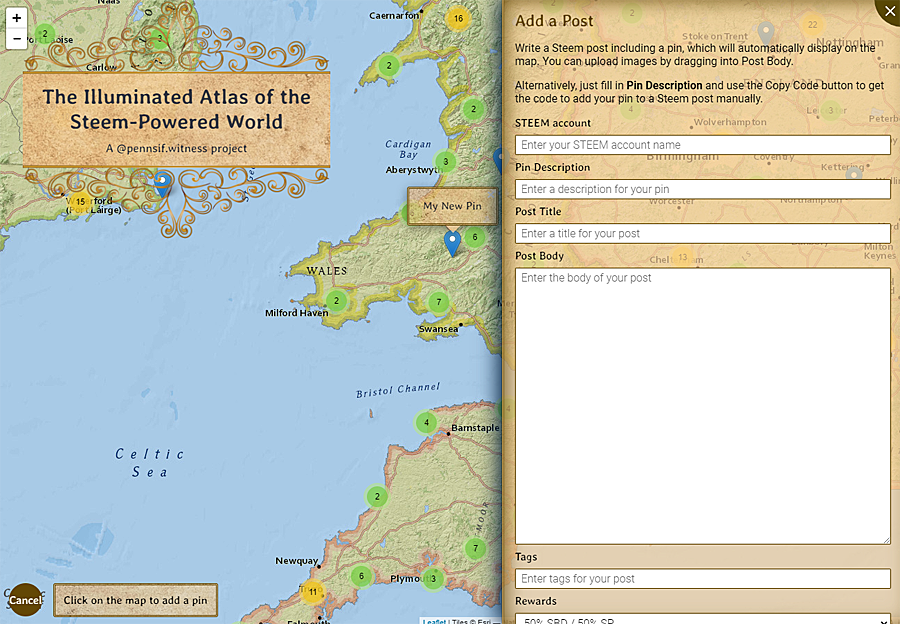Close the Add a Post panel
The image size is (900, 624).
coord(889,11)
